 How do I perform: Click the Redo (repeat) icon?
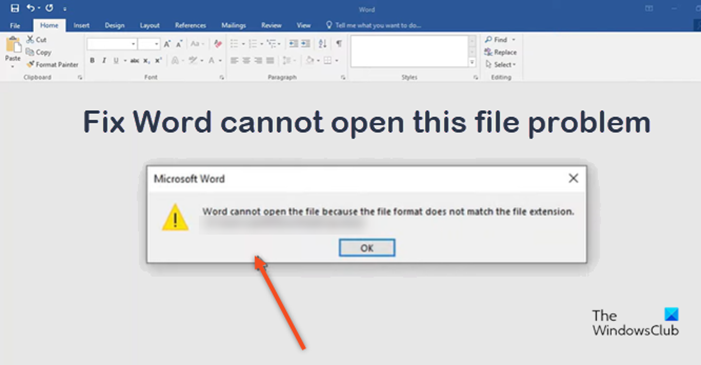point(49,8)
